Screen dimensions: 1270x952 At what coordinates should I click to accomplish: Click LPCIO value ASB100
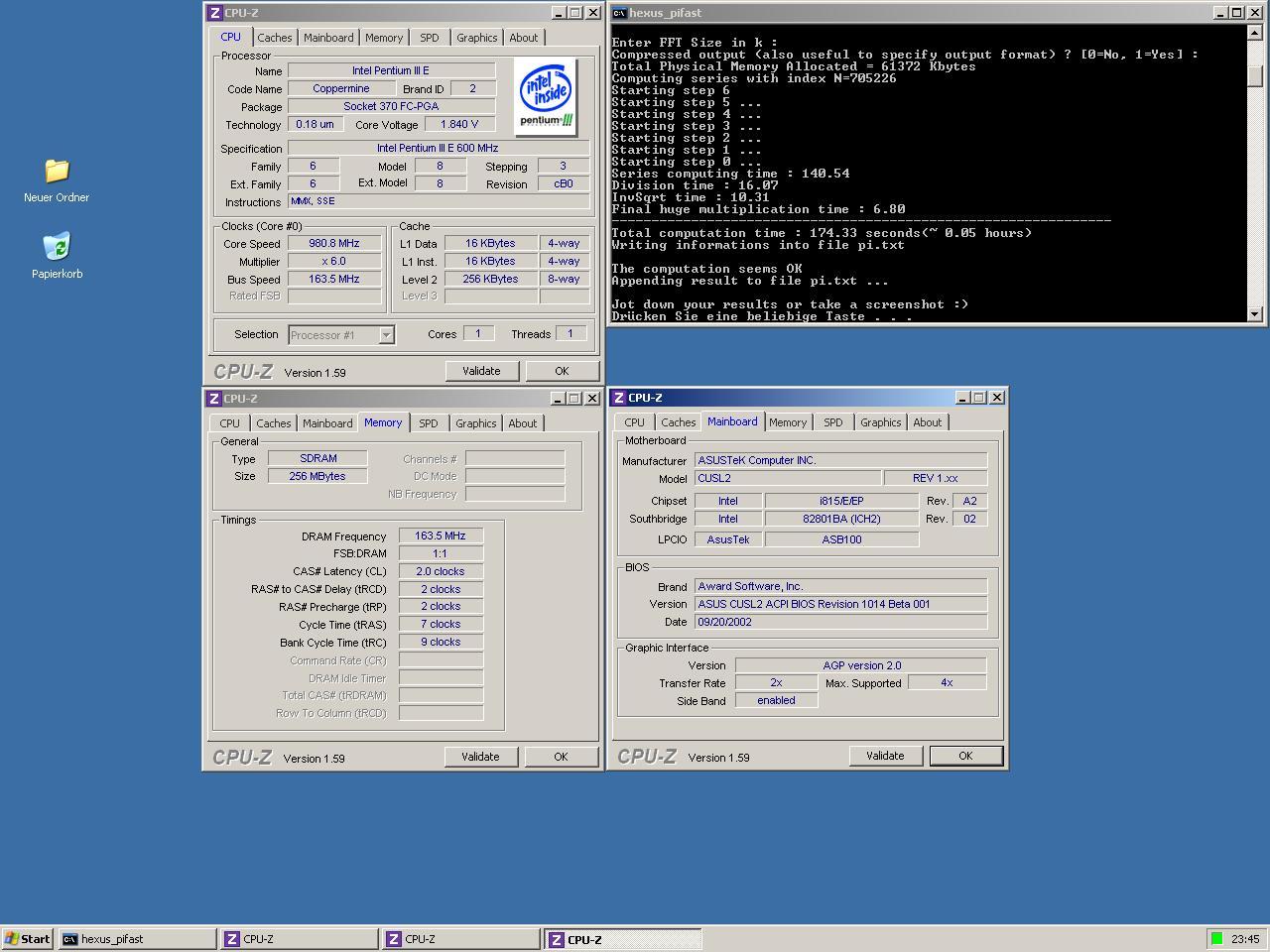[841, 539]
